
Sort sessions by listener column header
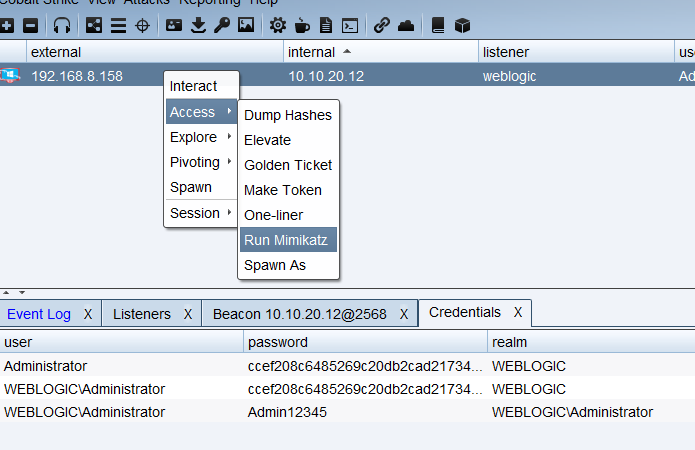coord(576,52)
